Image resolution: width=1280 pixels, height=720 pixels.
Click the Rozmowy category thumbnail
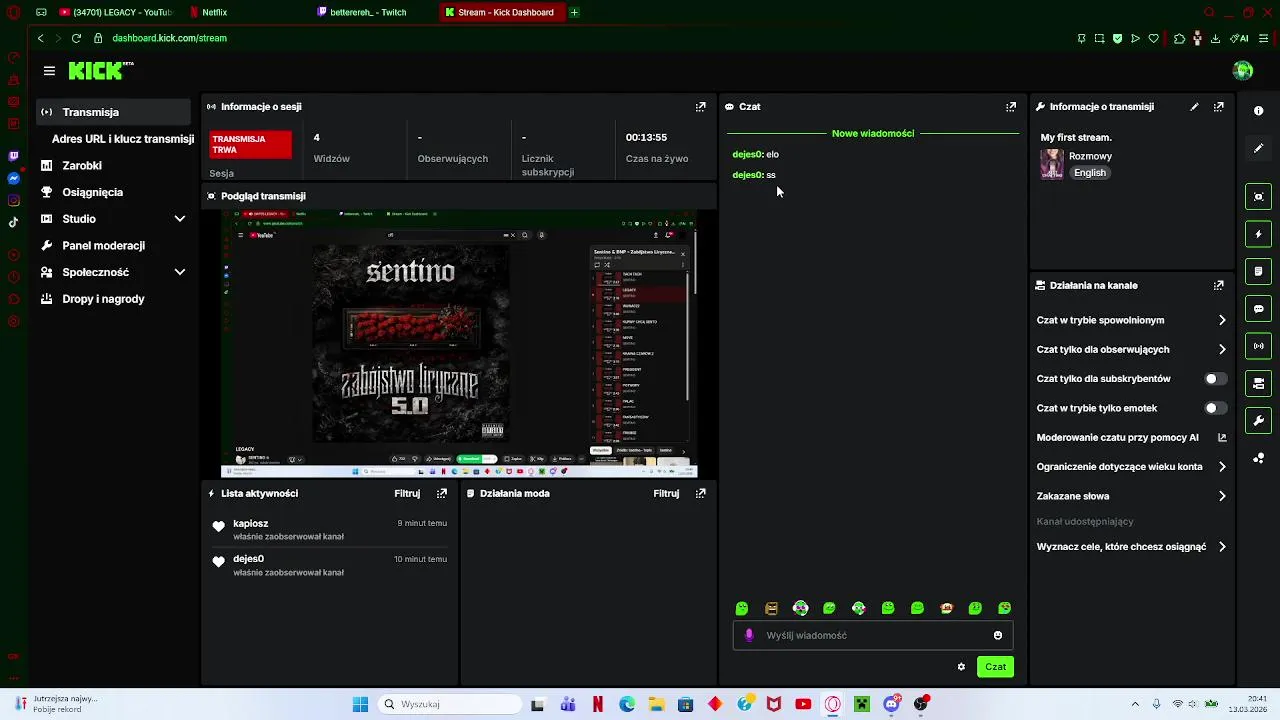(1052, 164)
